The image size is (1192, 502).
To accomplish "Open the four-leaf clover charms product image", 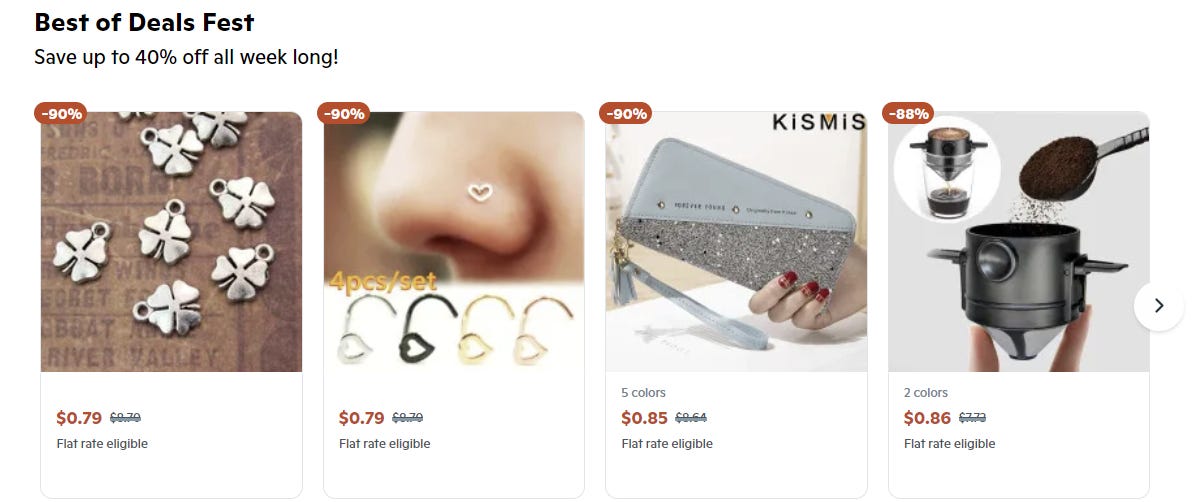I will point(171,242).
